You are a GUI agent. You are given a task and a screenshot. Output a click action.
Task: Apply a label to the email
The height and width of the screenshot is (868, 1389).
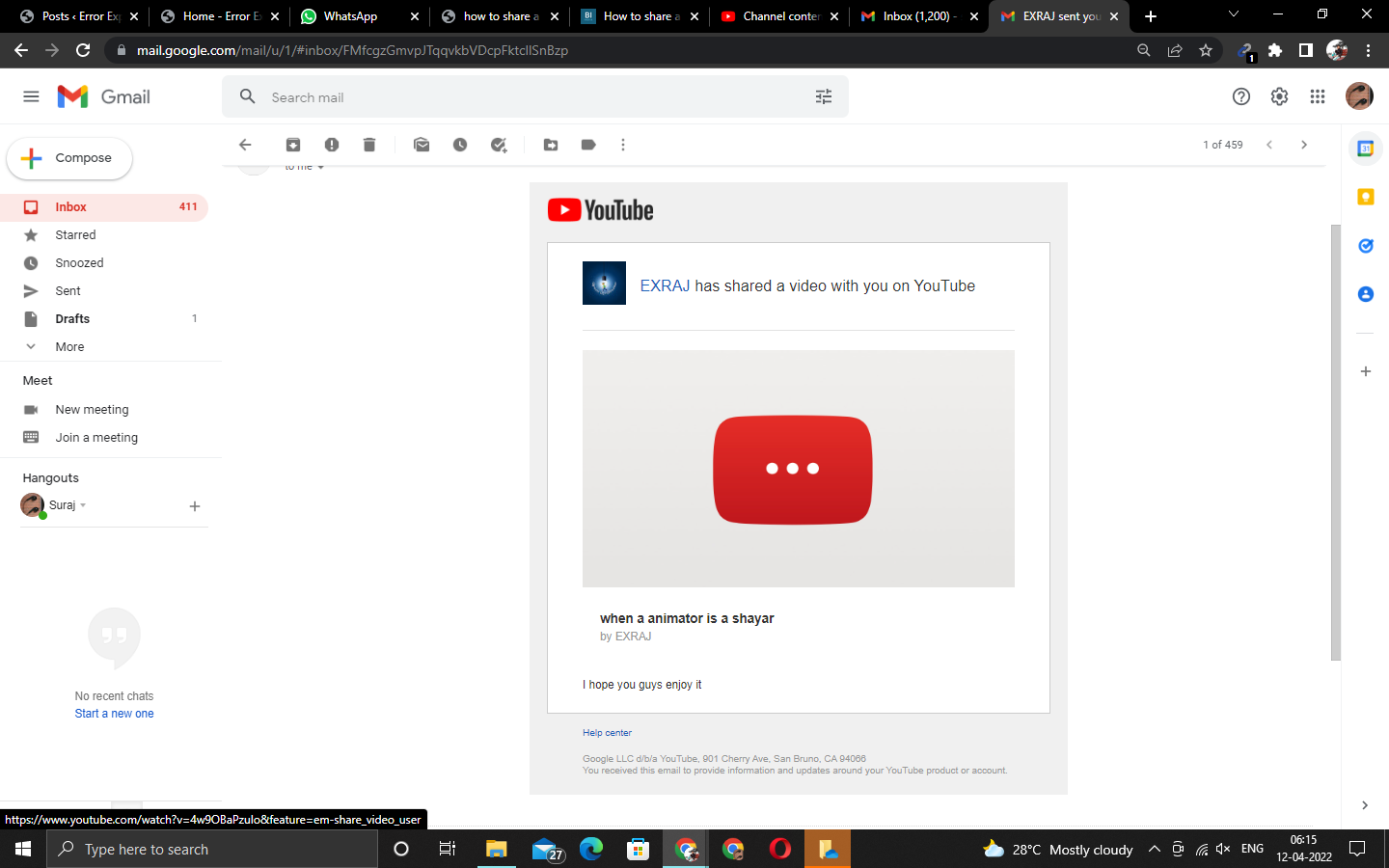coord(587,144)
